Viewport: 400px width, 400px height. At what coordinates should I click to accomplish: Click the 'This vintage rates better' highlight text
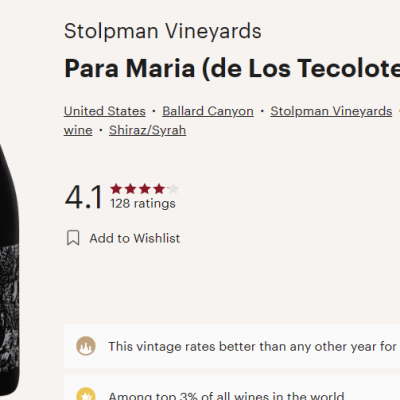click(x=252, y=347)
